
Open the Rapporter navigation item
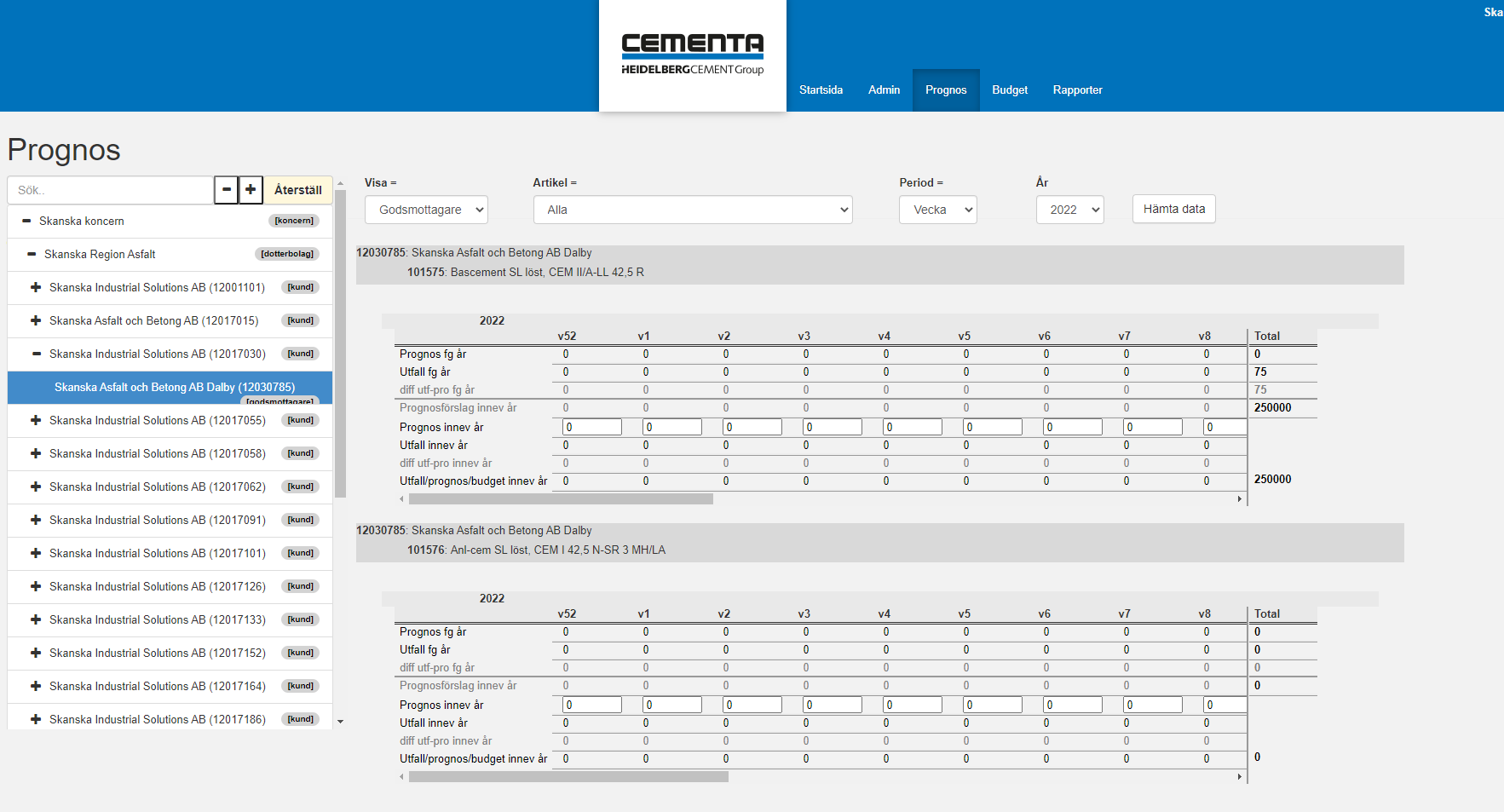pos(1077,89)
